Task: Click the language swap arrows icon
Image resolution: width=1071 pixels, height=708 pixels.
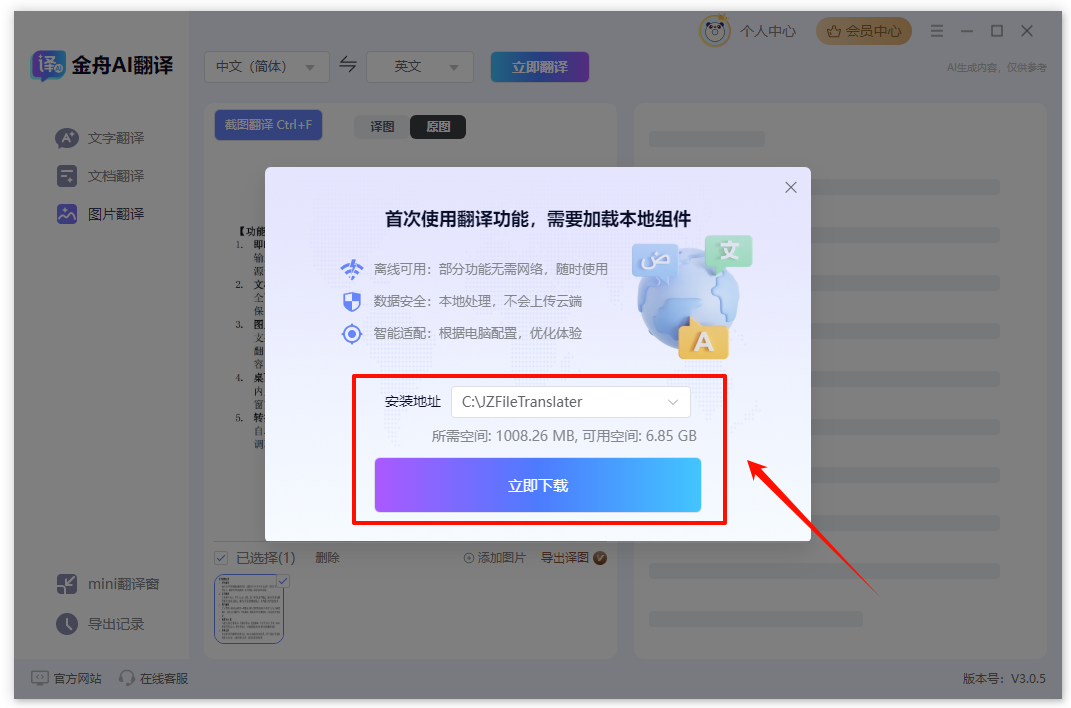Action: (x=348, y=66)
